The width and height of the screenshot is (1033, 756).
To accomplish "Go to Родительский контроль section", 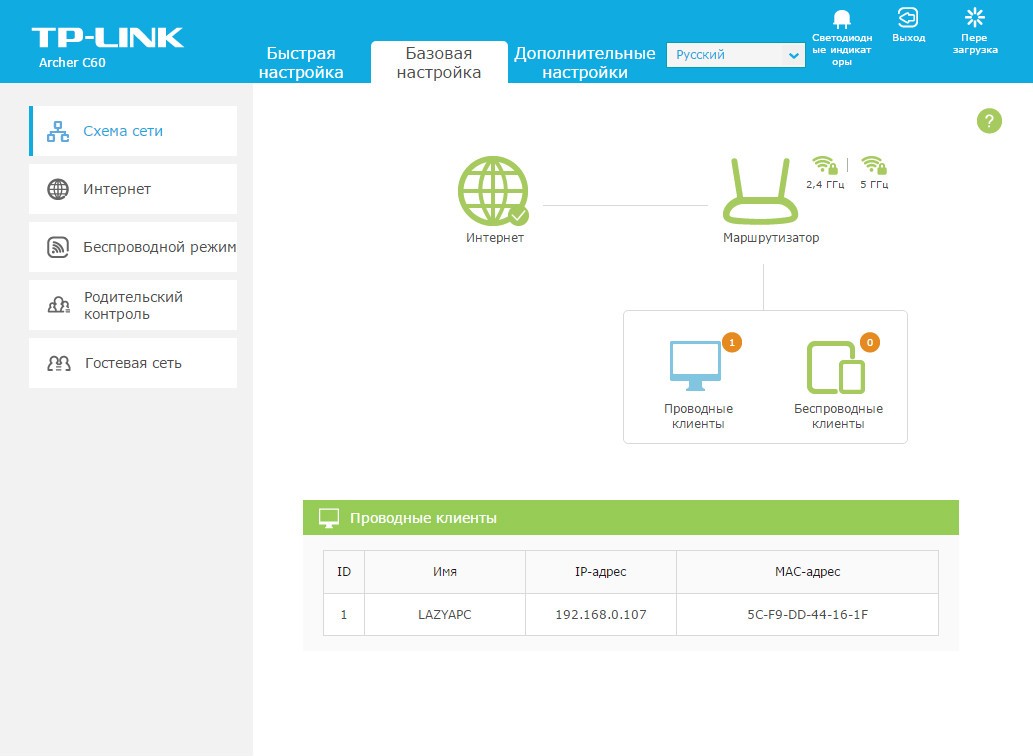I will click(x=132, y=305).
